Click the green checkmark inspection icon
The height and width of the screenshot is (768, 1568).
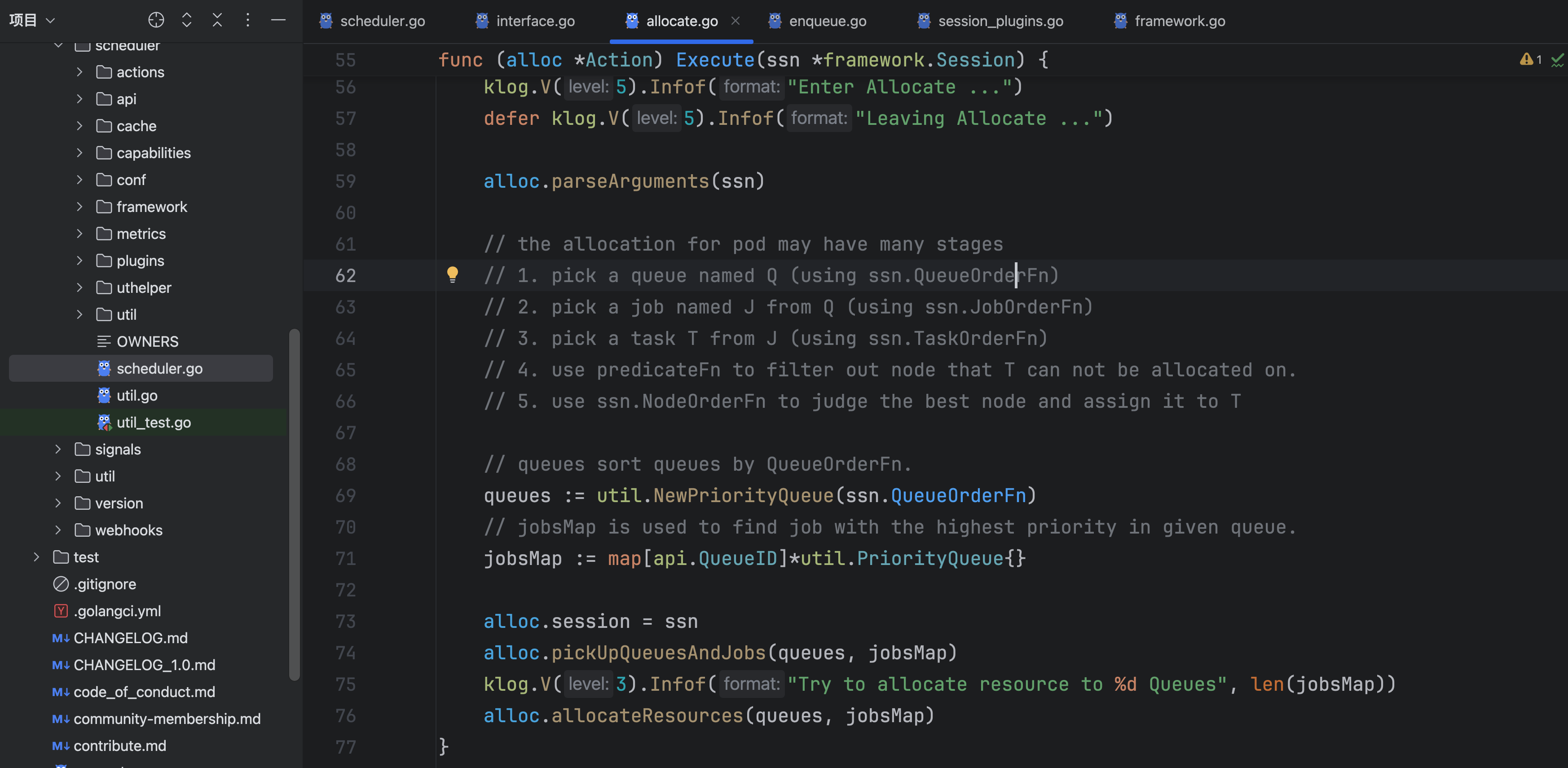(1557, 60)
